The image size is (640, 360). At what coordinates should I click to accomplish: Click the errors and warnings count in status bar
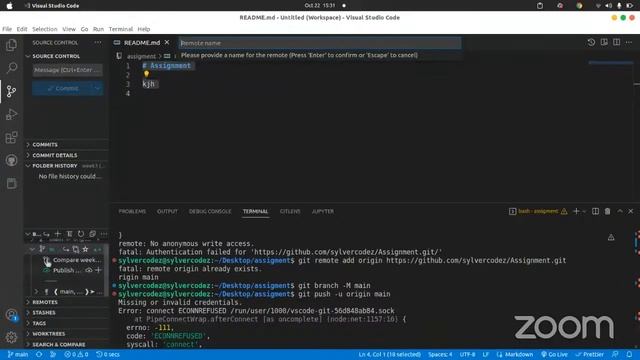coord(76,355)
